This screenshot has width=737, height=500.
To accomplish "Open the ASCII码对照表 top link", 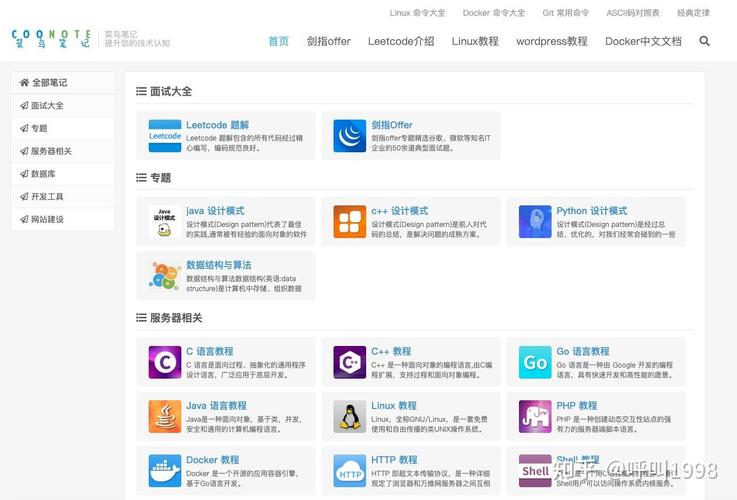I will point(633,13).
